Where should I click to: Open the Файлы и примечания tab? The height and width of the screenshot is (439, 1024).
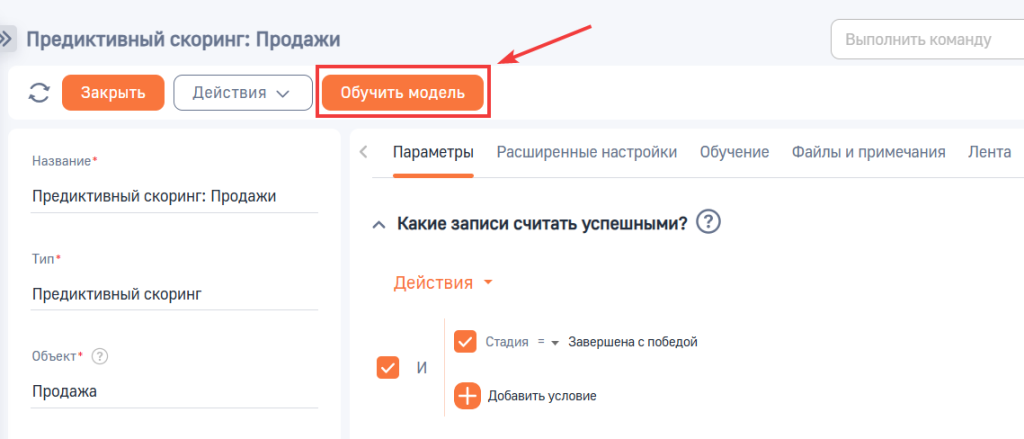(x=869, y=152)
